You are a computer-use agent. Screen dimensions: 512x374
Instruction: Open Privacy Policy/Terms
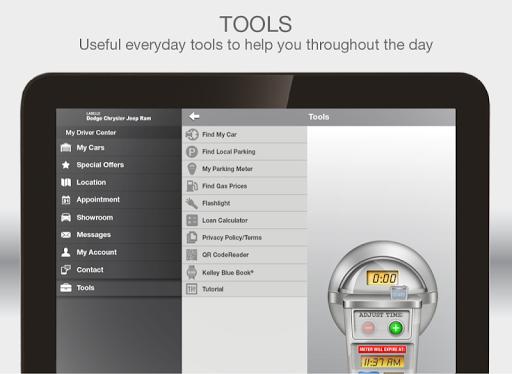244,238
